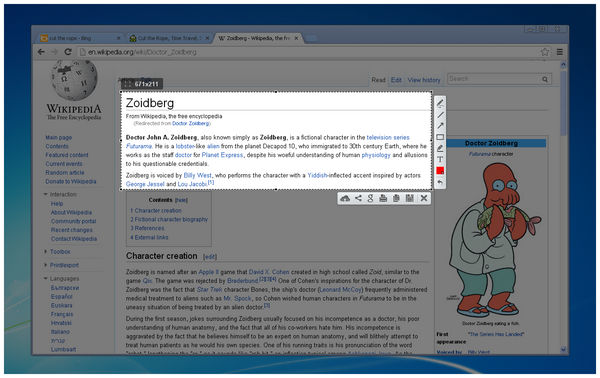Switch to the 'cut the rope - Bing' tab
The height and width of the screenshot is (378, 600).
80,38
